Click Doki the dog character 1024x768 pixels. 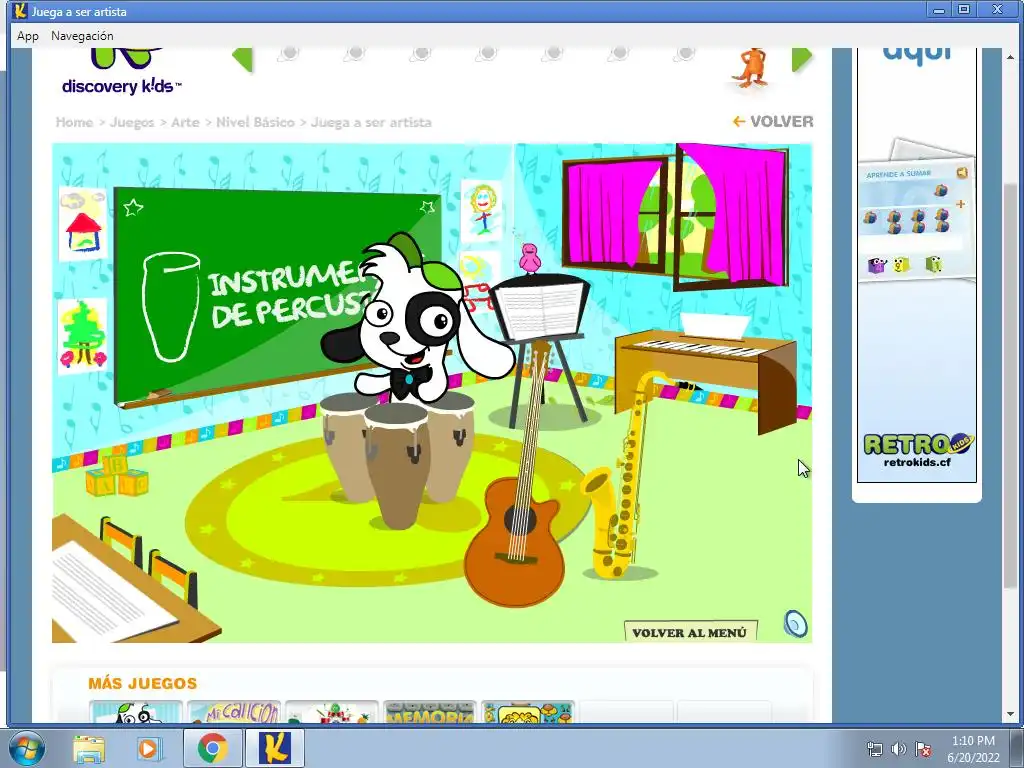(x=418, y=320)
